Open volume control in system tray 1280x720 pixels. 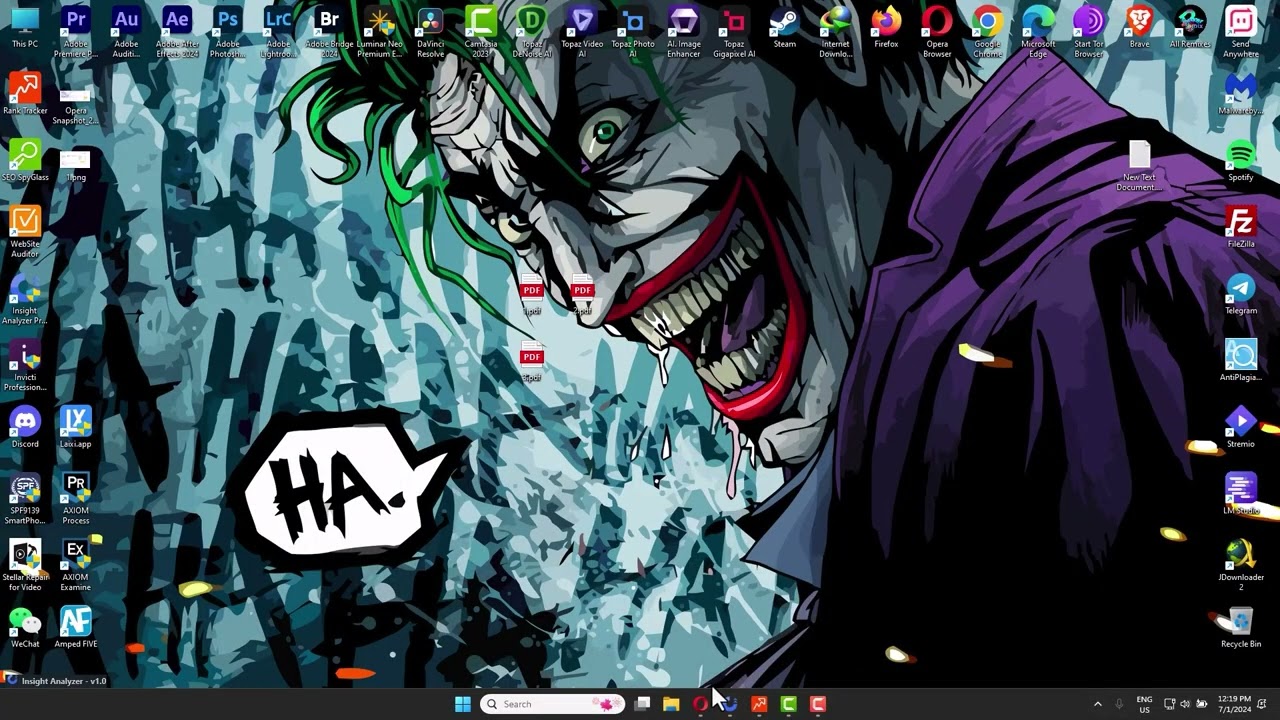point(1185,704)
